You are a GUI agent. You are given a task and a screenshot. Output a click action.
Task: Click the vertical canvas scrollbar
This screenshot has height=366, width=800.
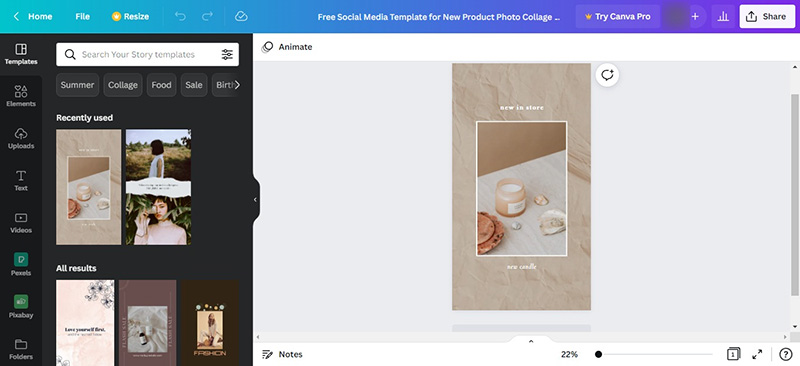pos(794,194)
